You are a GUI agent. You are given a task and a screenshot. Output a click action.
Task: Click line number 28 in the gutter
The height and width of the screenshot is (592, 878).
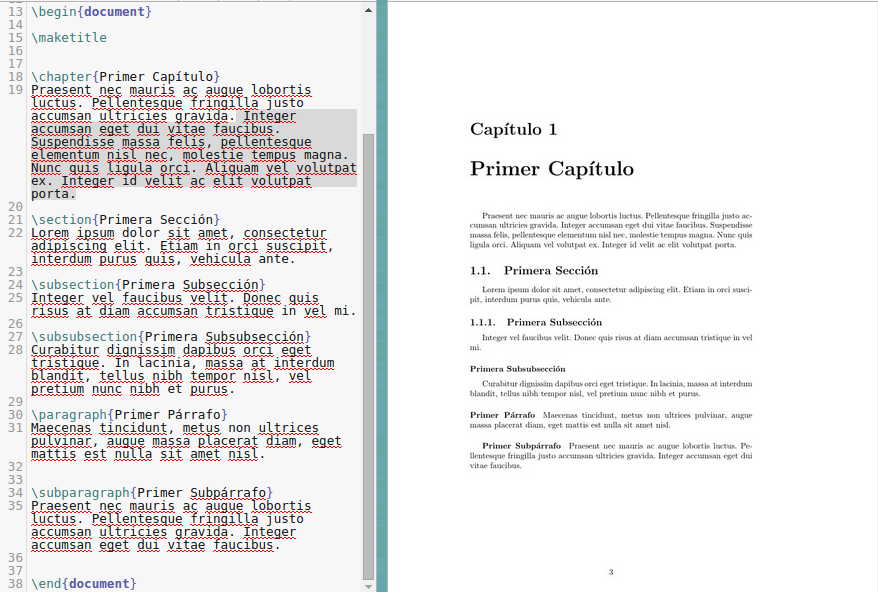[x=16, y=349]
